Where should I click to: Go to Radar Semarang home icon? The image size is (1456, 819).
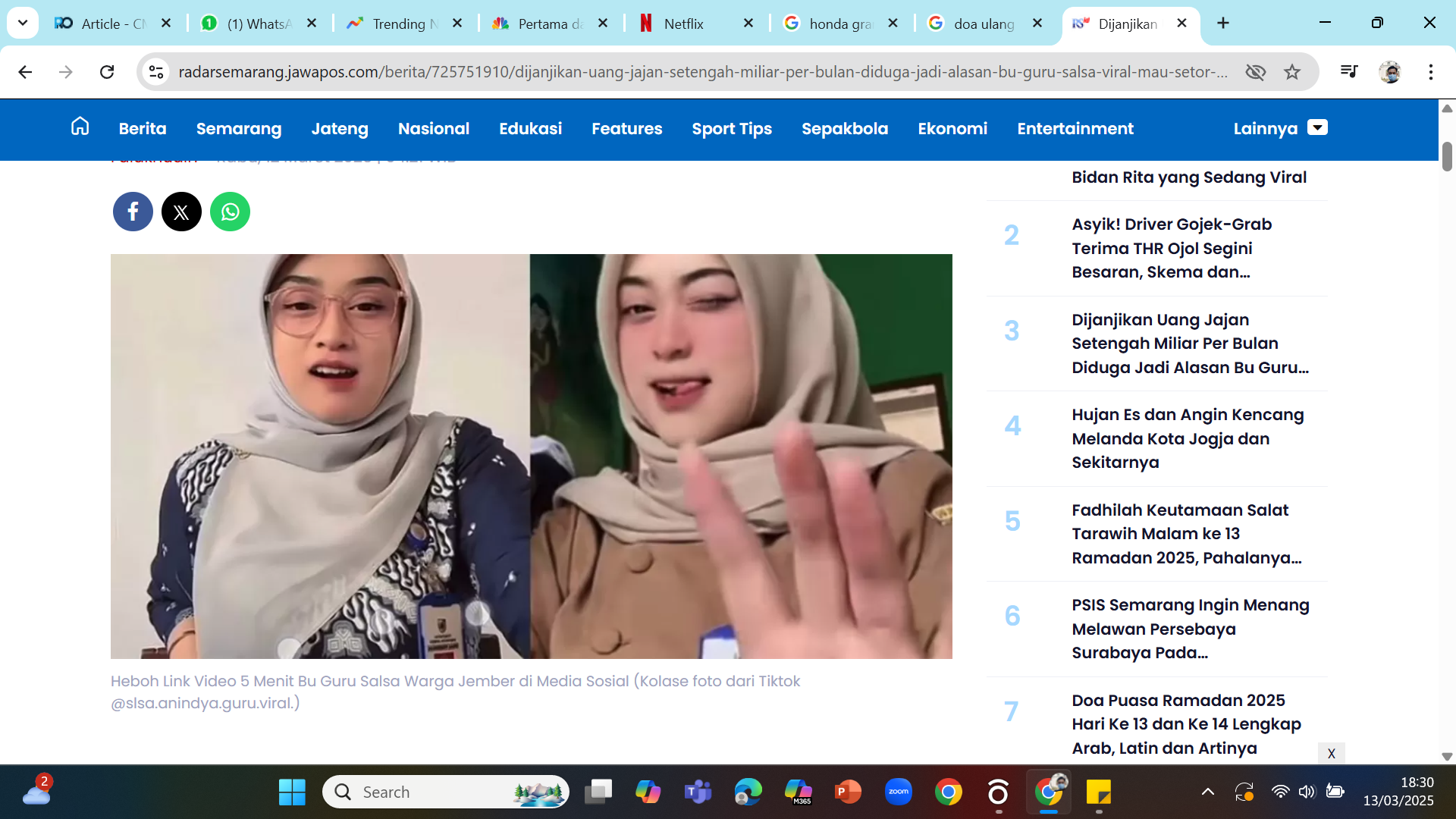click(x=80, y=127)
